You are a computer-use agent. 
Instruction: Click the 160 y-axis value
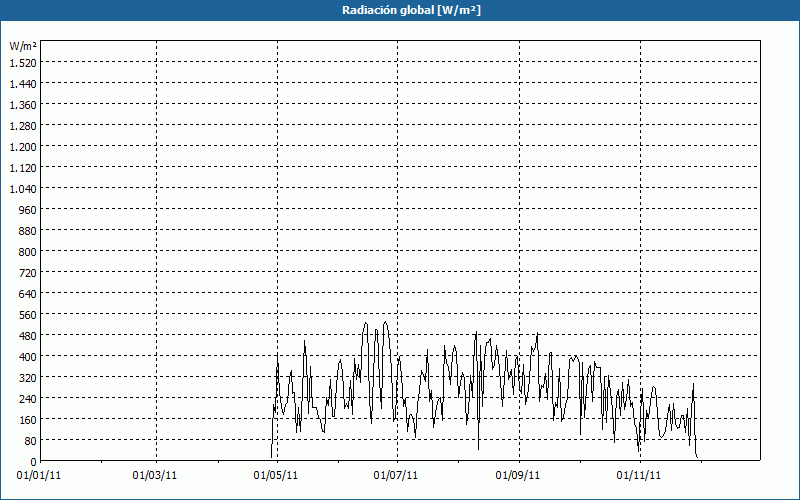pos(29,420)
